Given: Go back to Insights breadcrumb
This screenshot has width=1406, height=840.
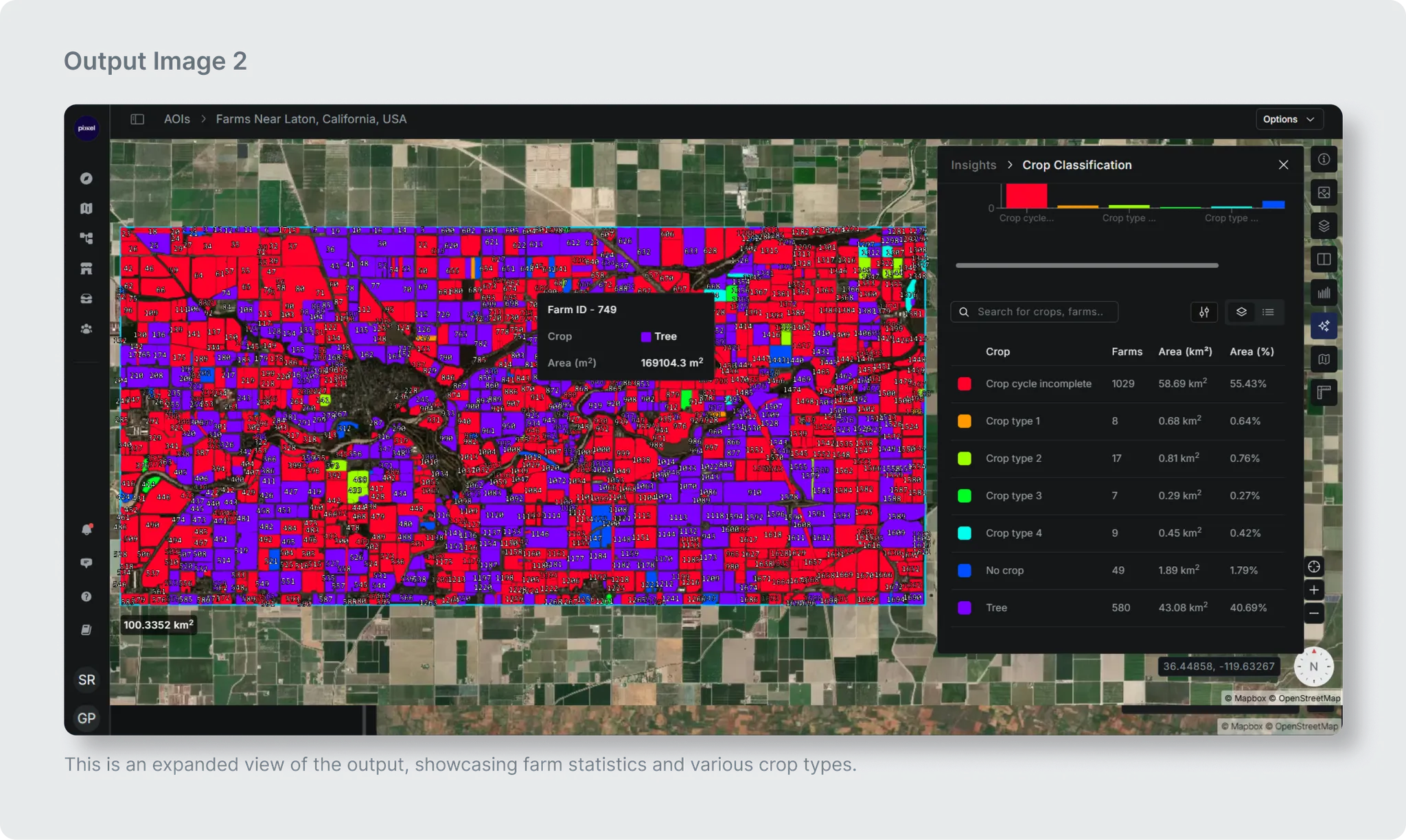Looking at the screenshot, I should pyautogui.click(x=973, y=165).
